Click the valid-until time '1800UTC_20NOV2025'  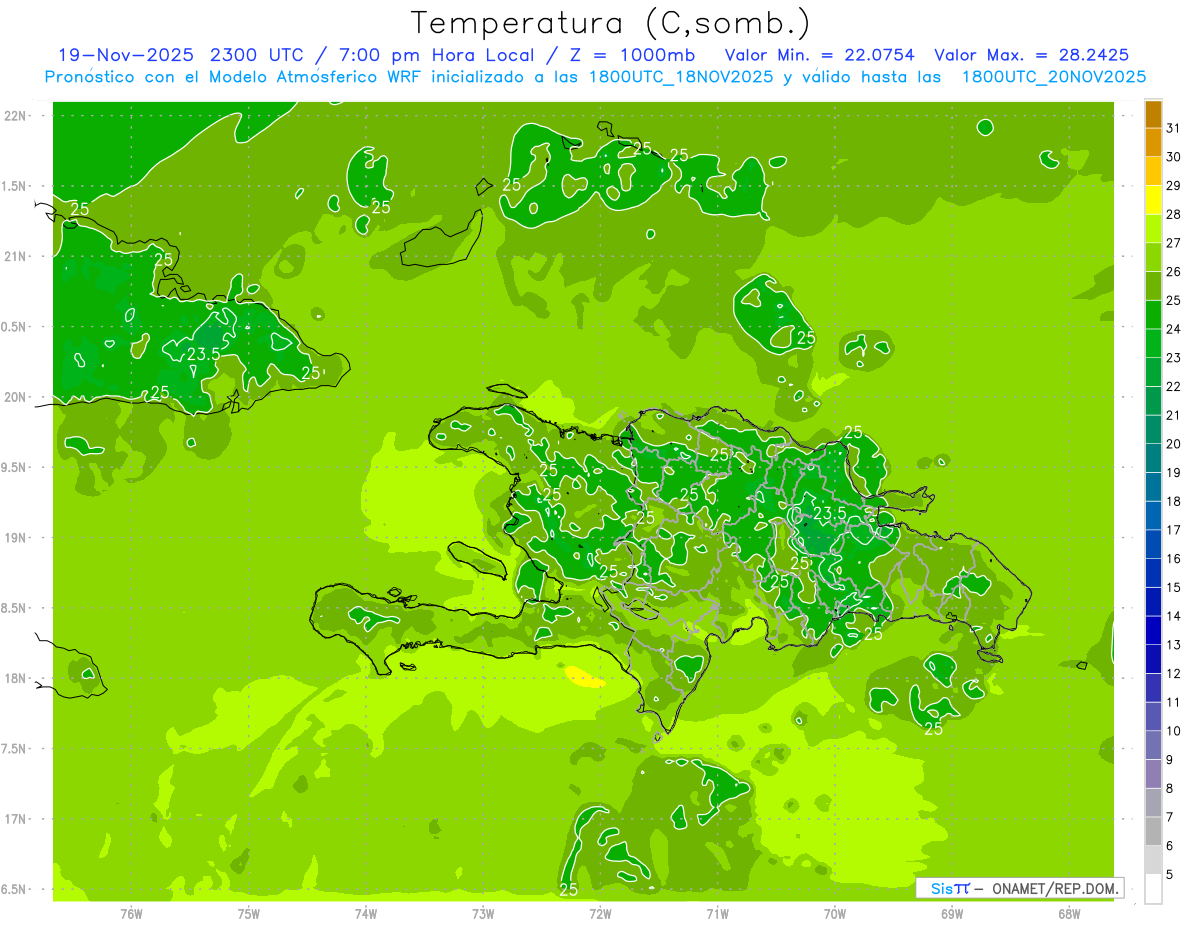[x=1054, y=77]
